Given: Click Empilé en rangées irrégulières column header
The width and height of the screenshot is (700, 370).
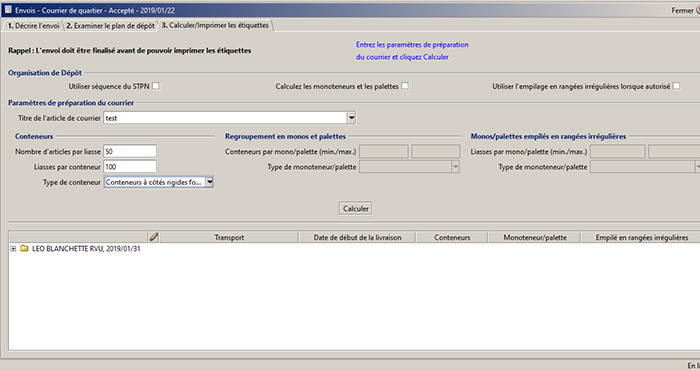Looking at the screenshot, I should 642,237.
